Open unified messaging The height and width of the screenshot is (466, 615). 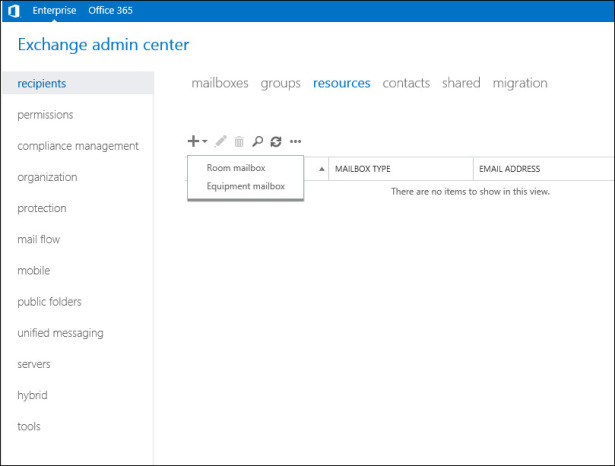[60, 333]
